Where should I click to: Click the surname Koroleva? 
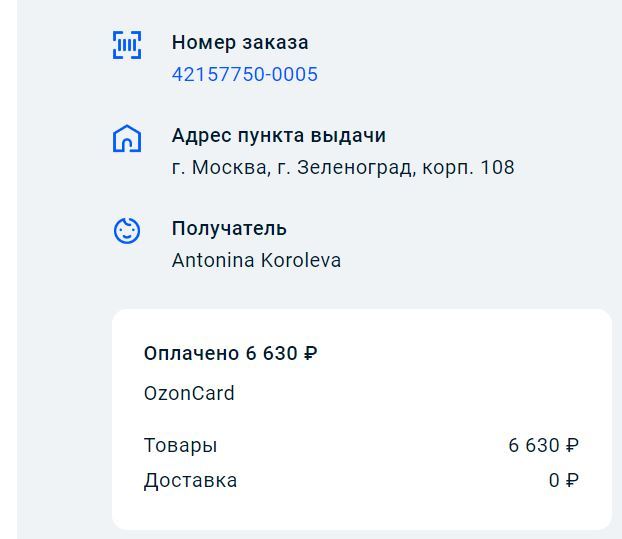tap(301, 261)
